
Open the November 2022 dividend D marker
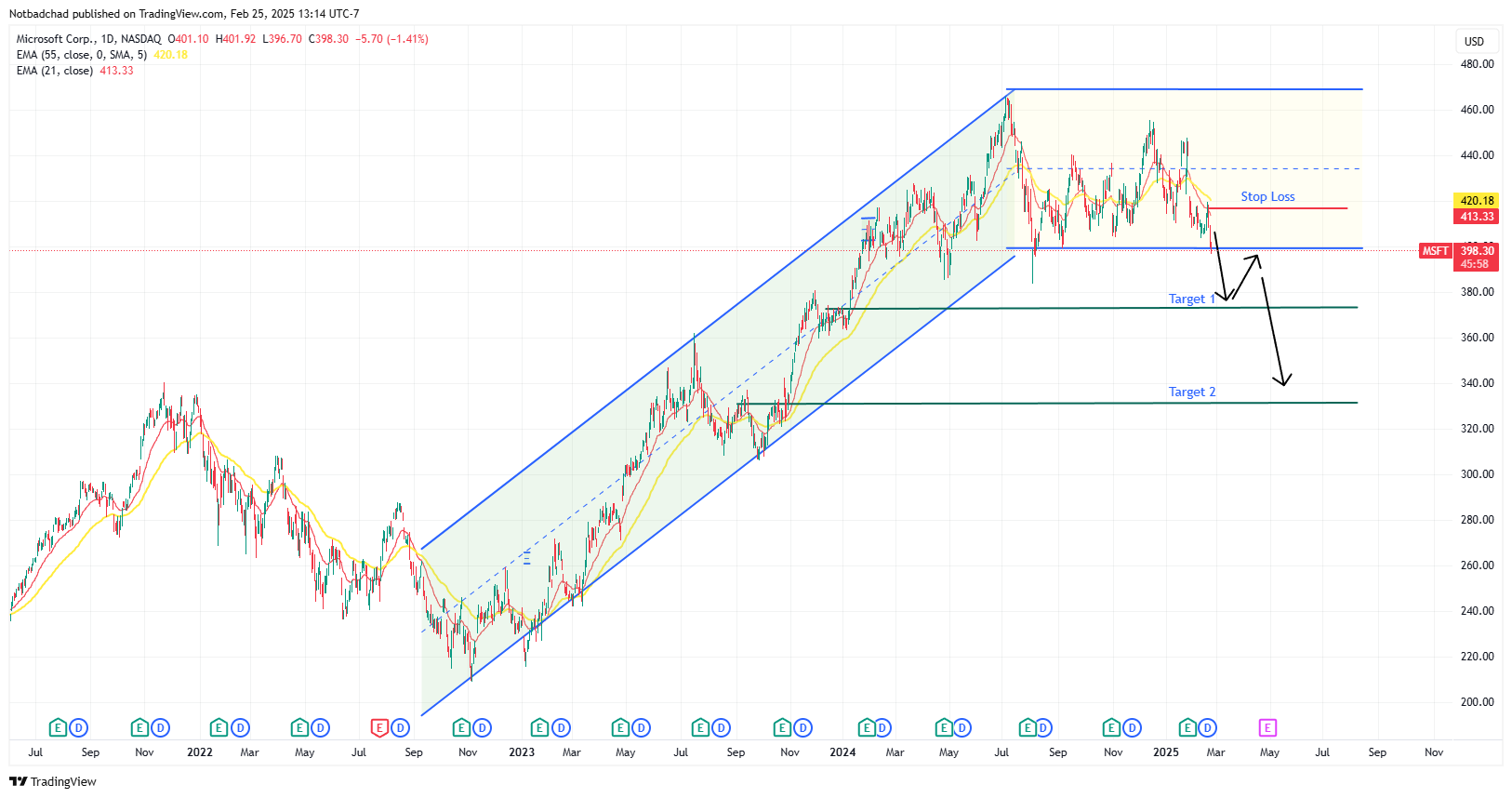(482, 727)
